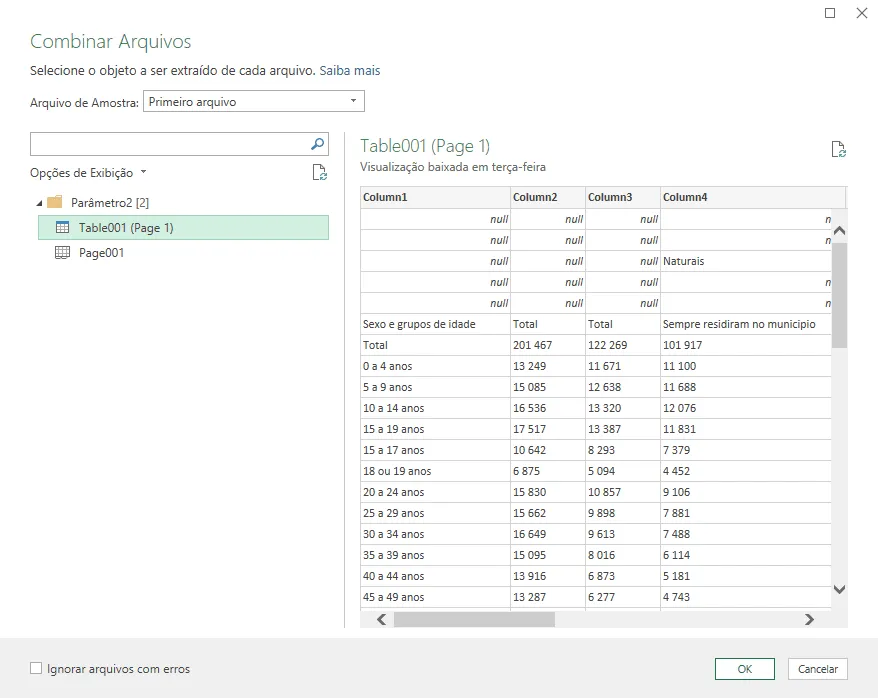Click the '15 a 17 anos' row label
The image size is (878, 698).
pos(435,450)
